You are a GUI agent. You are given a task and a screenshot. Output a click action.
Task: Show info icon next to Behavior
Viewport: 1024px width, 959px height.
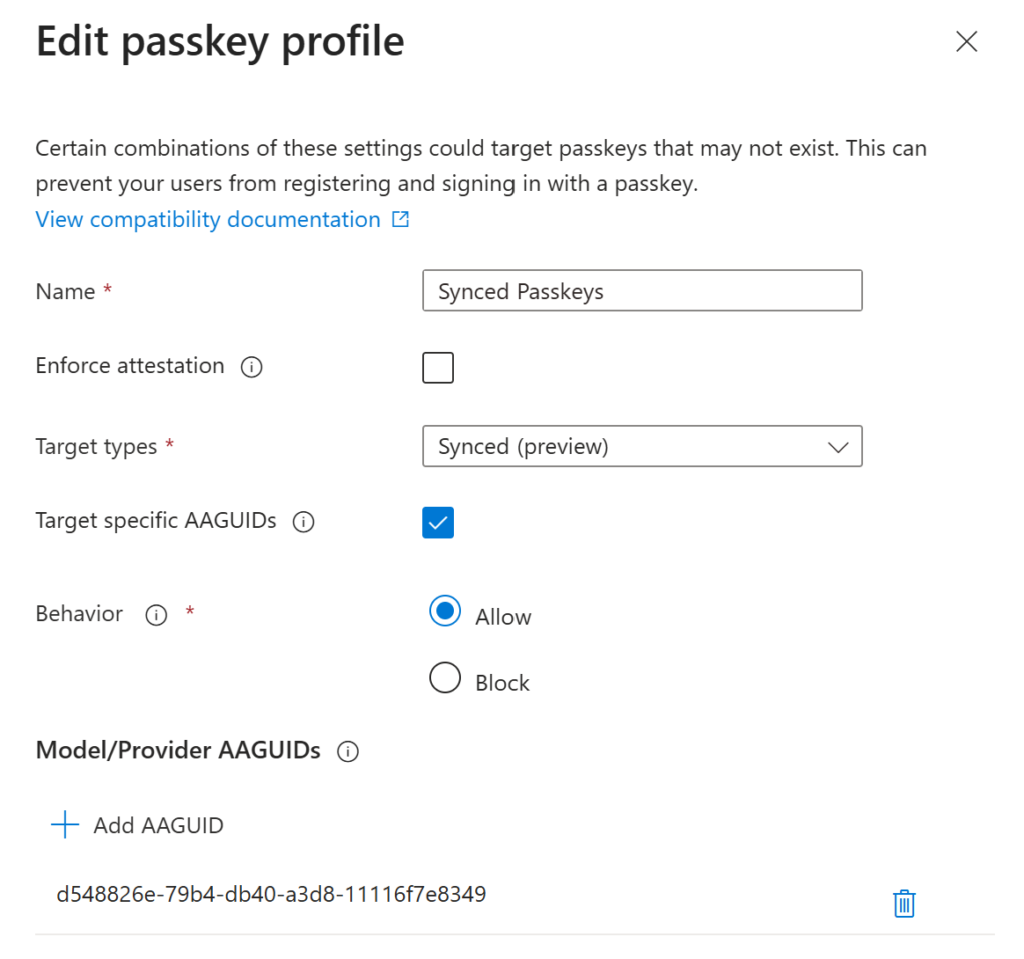coord(156,615)
